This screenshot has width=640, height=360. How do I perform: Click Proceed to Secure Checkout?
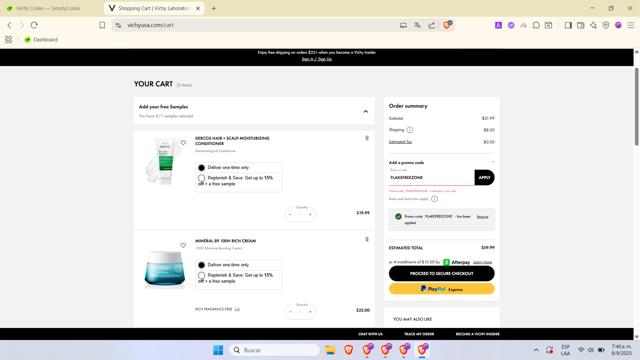[x=442, y=273]
